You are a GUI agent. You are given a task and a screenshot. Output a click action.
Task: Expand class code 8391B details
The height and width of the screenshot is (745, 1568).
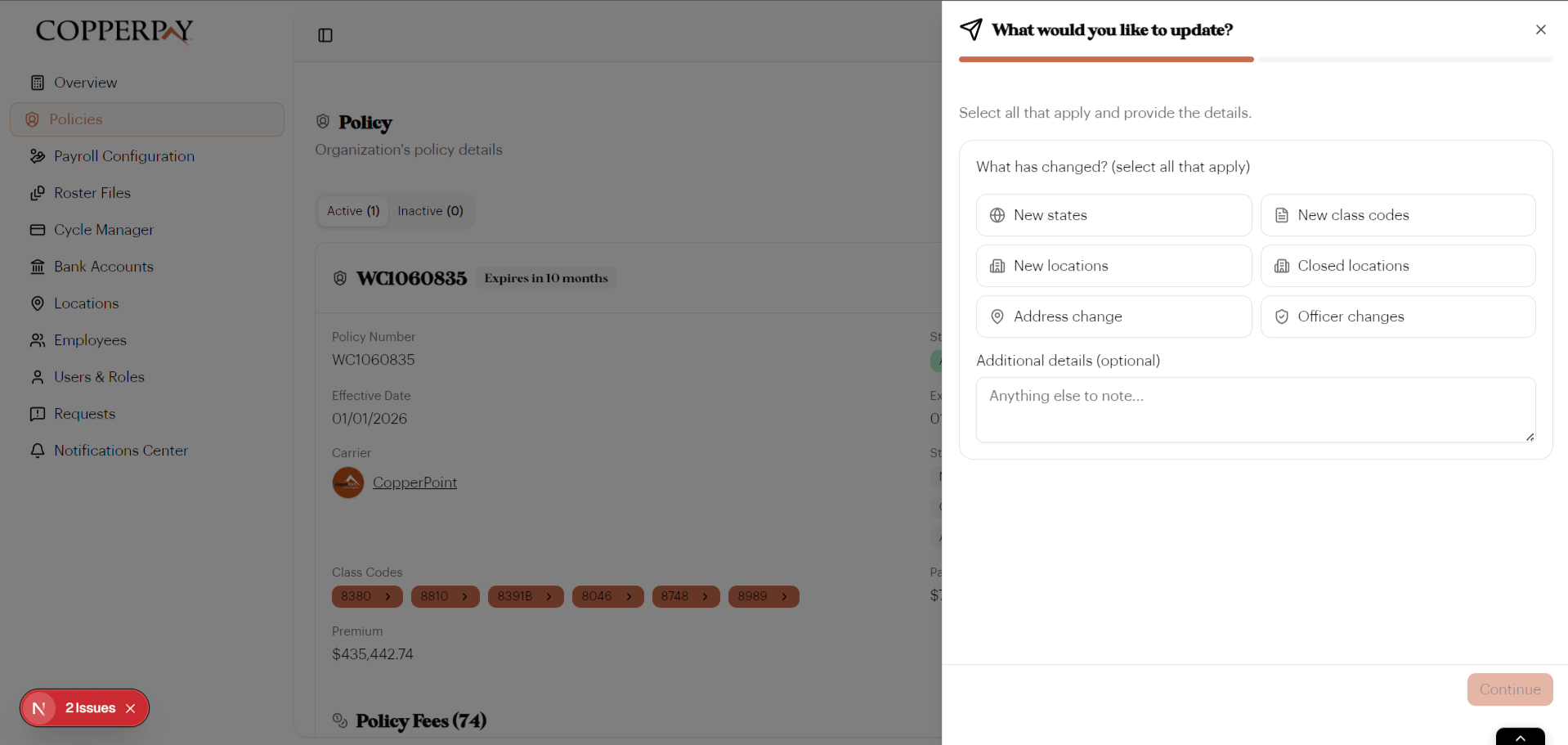(526, 596)
